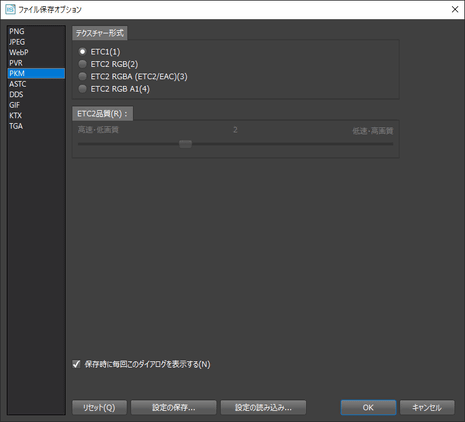
Task: Toggle the show dialog on save checkbox
Action: click(x=76, y=364)
